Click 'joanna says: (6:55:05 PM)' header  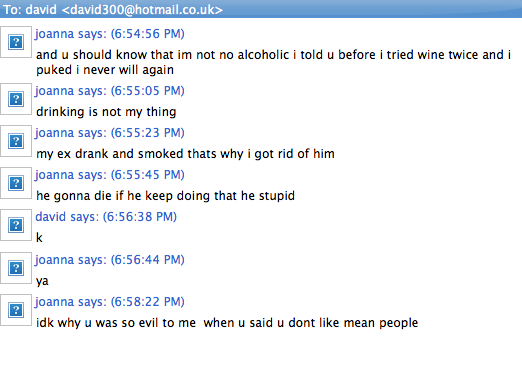[x=110, y=91]
